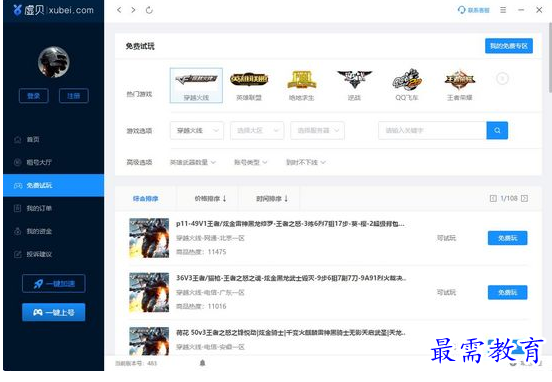Image resolution: width=552 pixels, height=382 pixels.
Task: Open the 荷花 50v3王者 listing title
Action: point(291,332)
